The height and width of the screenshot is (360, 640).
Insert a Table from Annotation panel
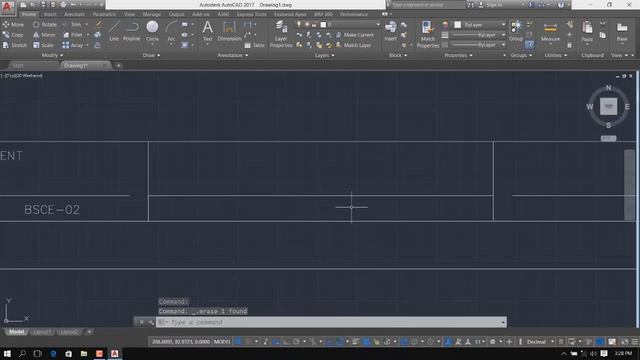click(x=255, y=45)
